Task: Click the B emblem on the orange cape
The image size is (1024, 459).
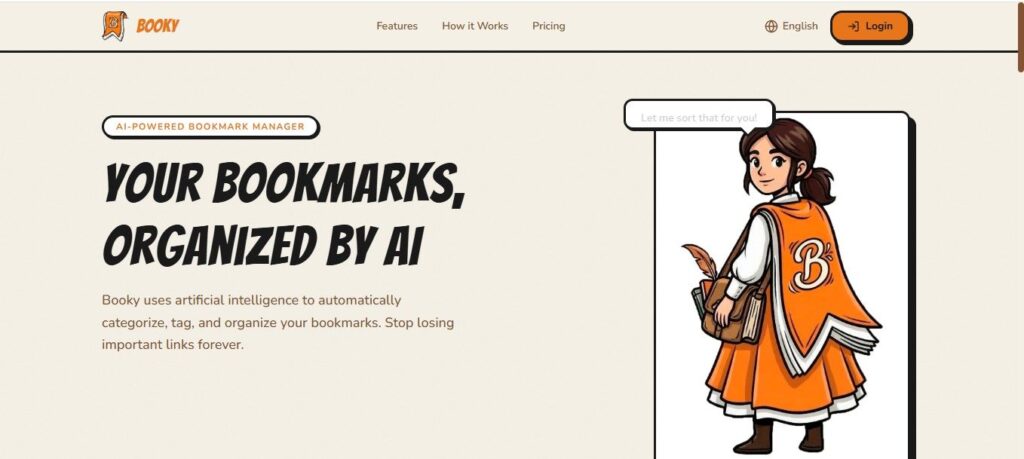Action: pos(810,264)
